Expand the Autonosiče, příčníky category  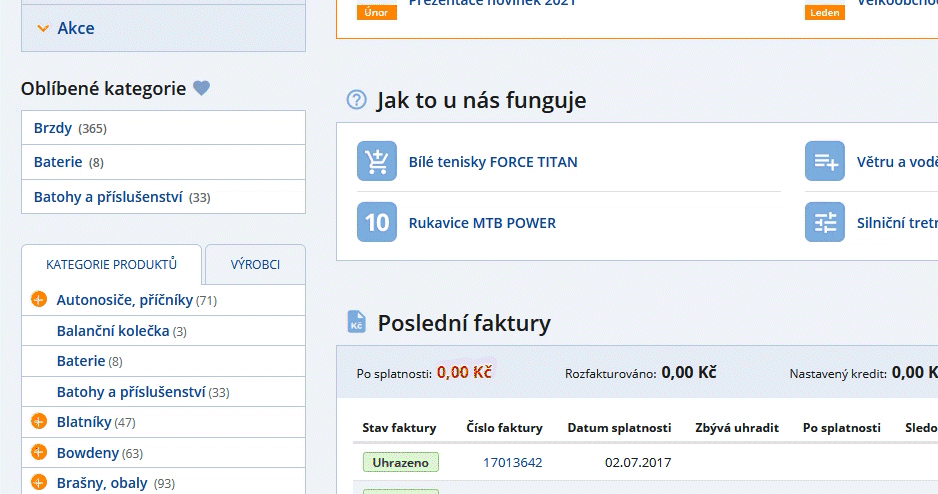(39, 300)
